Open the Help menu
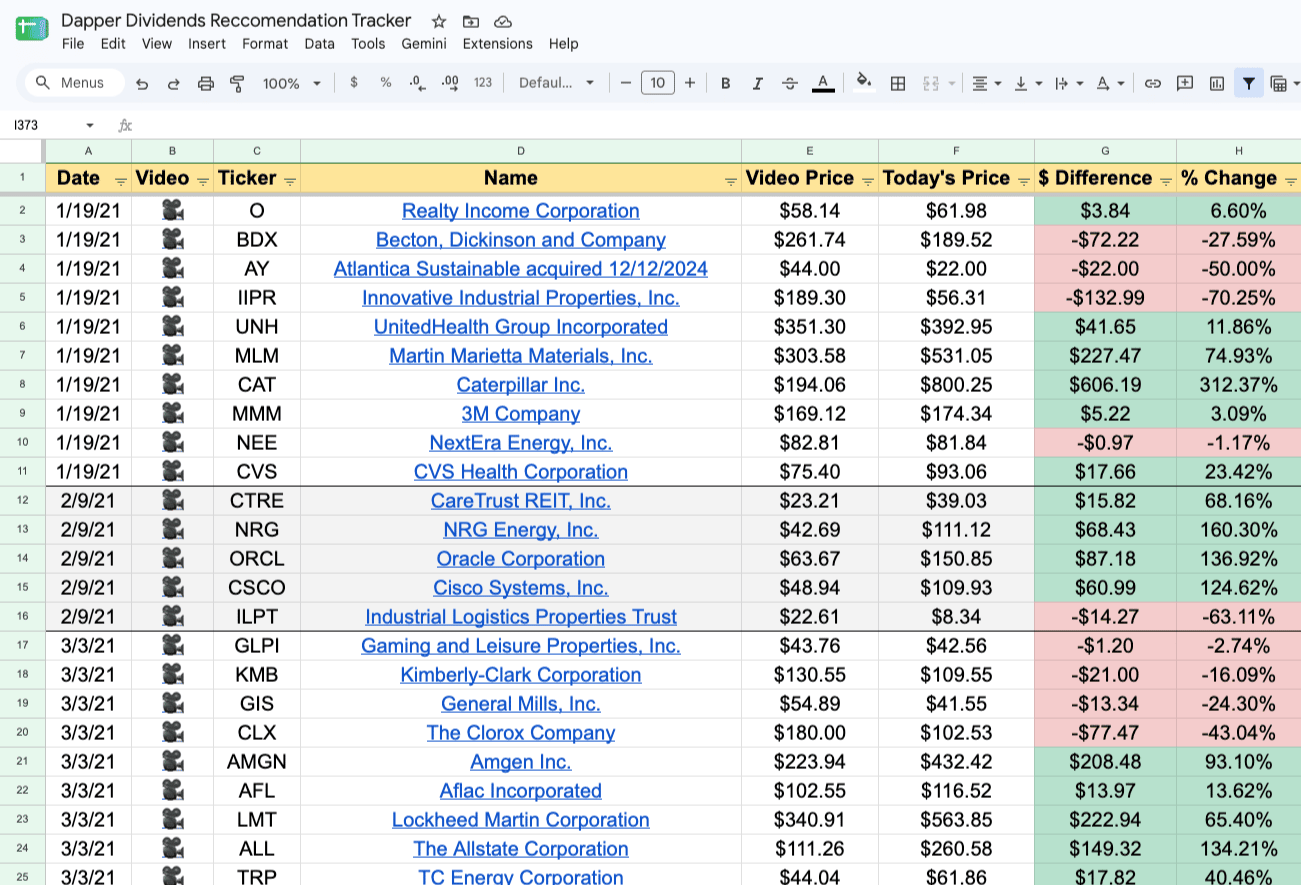This screenshot has height=885, width=1301. click(564, 44)
